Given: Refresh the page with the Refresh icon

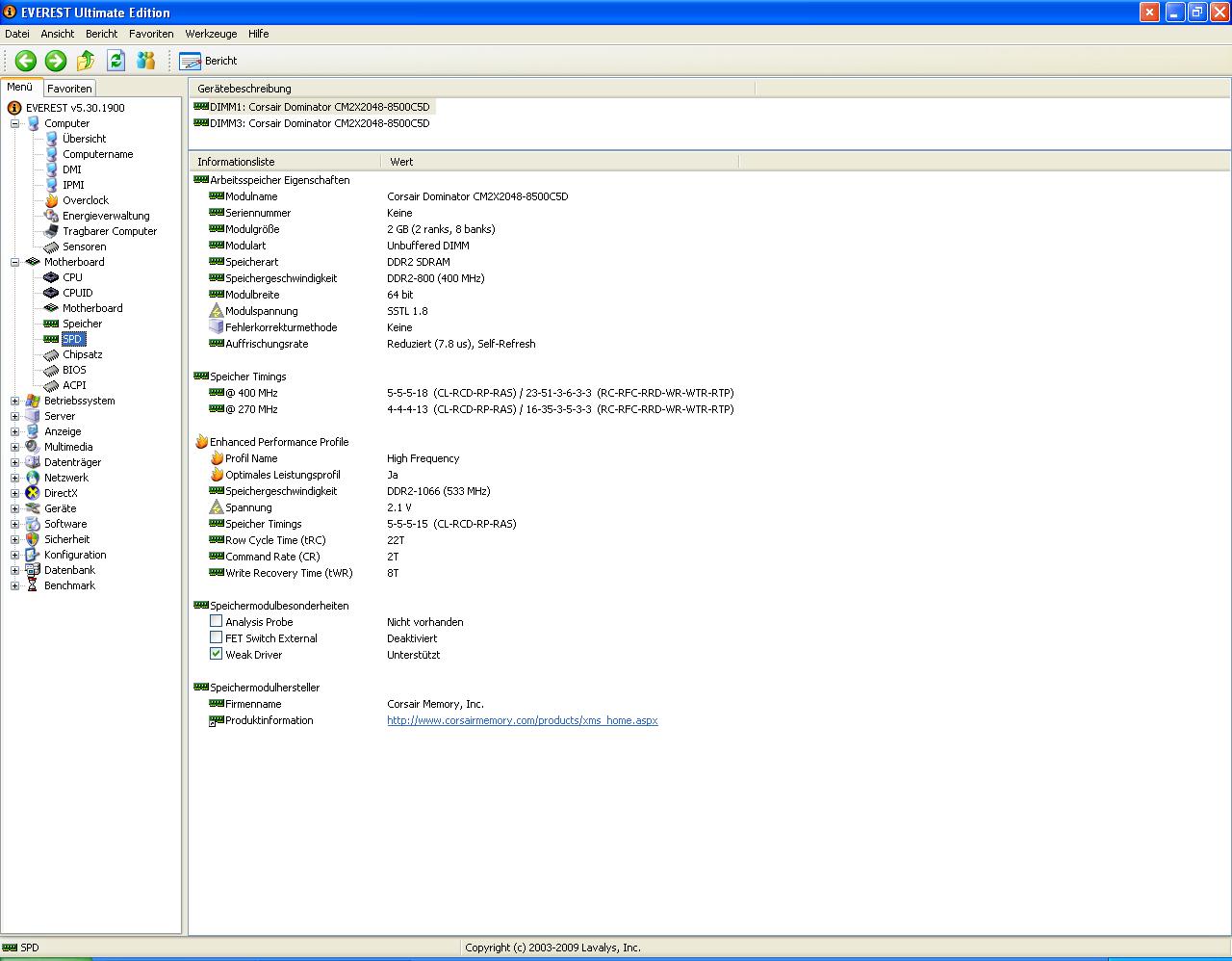Looking at the screenshot, I should coord(116,61).
